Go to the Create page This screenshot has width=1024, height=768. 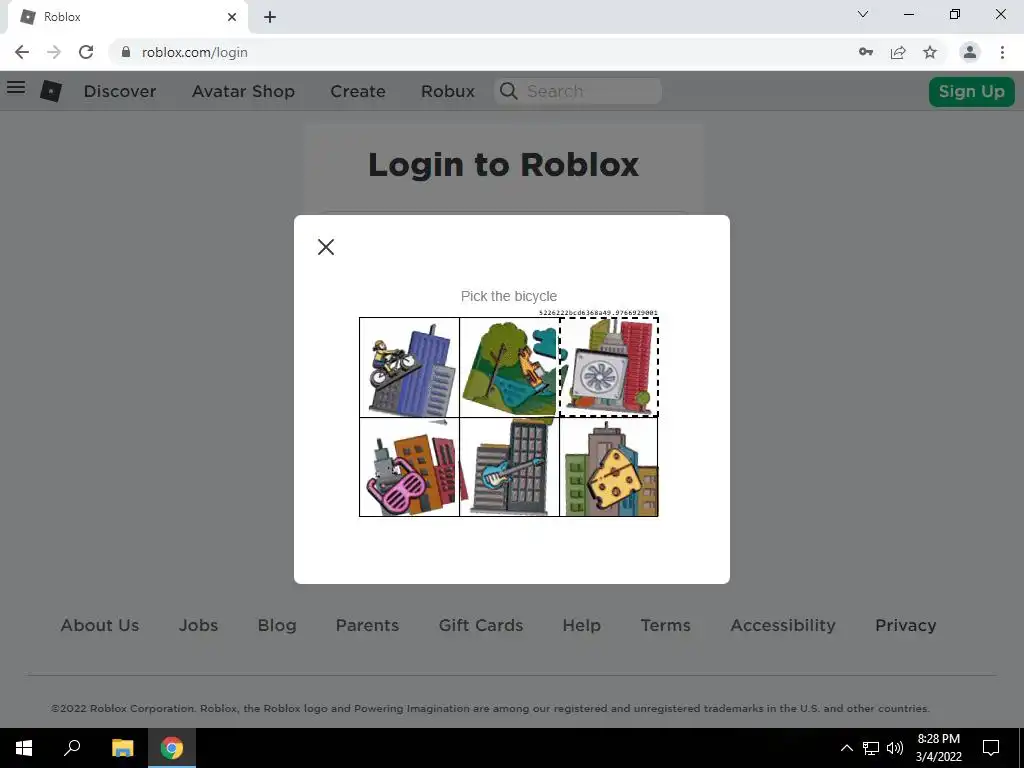[358, 91]
